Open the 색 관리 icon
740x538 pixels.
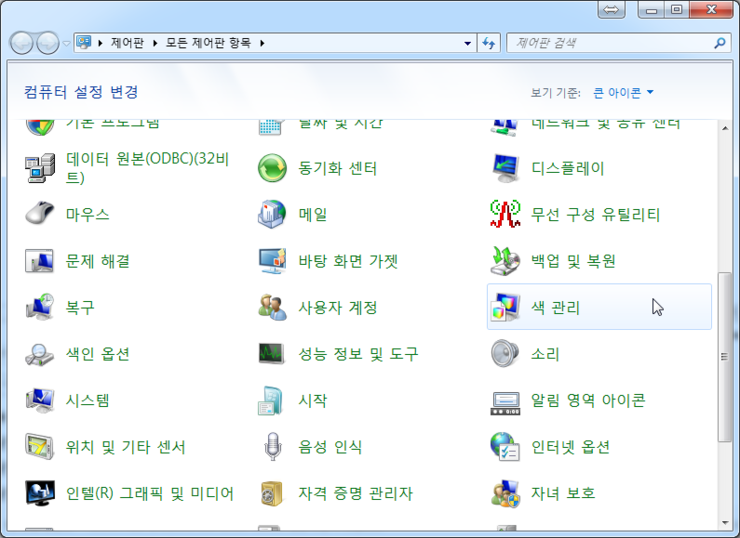tap(505, 307)
